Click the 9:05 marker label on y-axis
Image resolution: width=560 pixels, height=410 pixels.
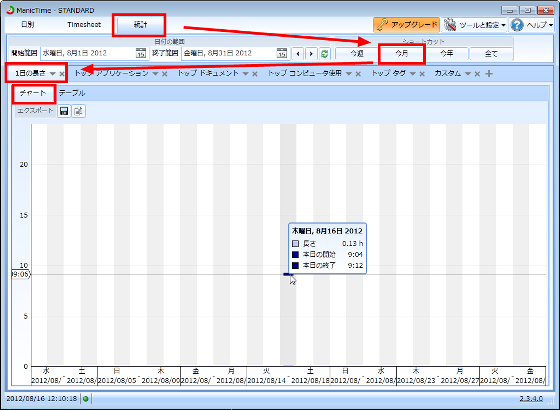(21, 274)
